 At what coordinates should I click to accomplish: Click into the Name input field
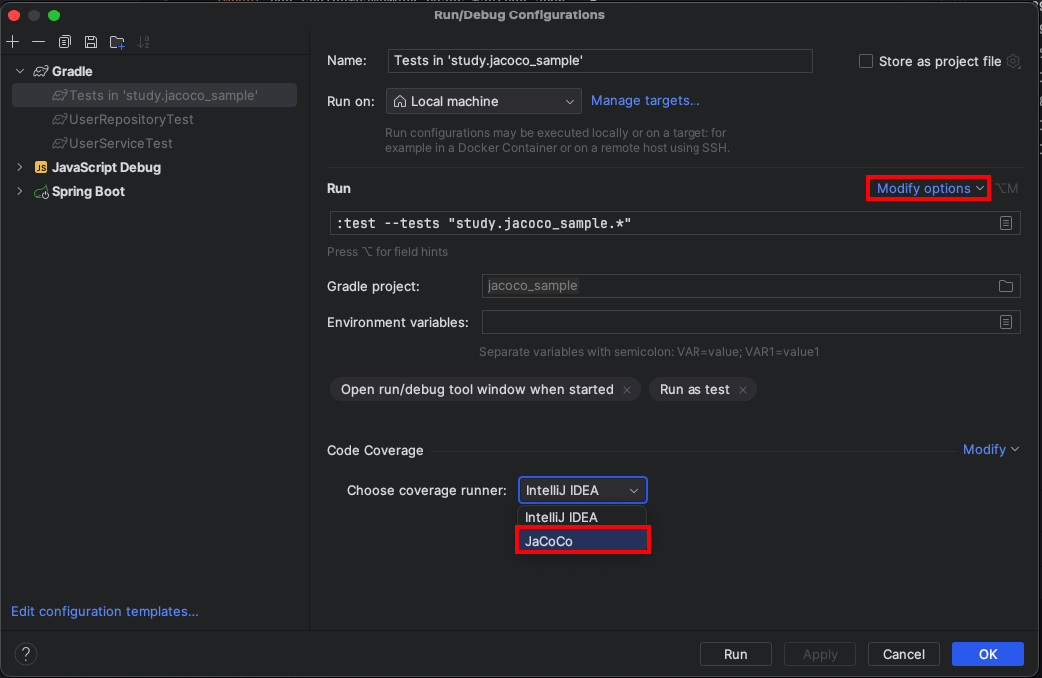599,60
